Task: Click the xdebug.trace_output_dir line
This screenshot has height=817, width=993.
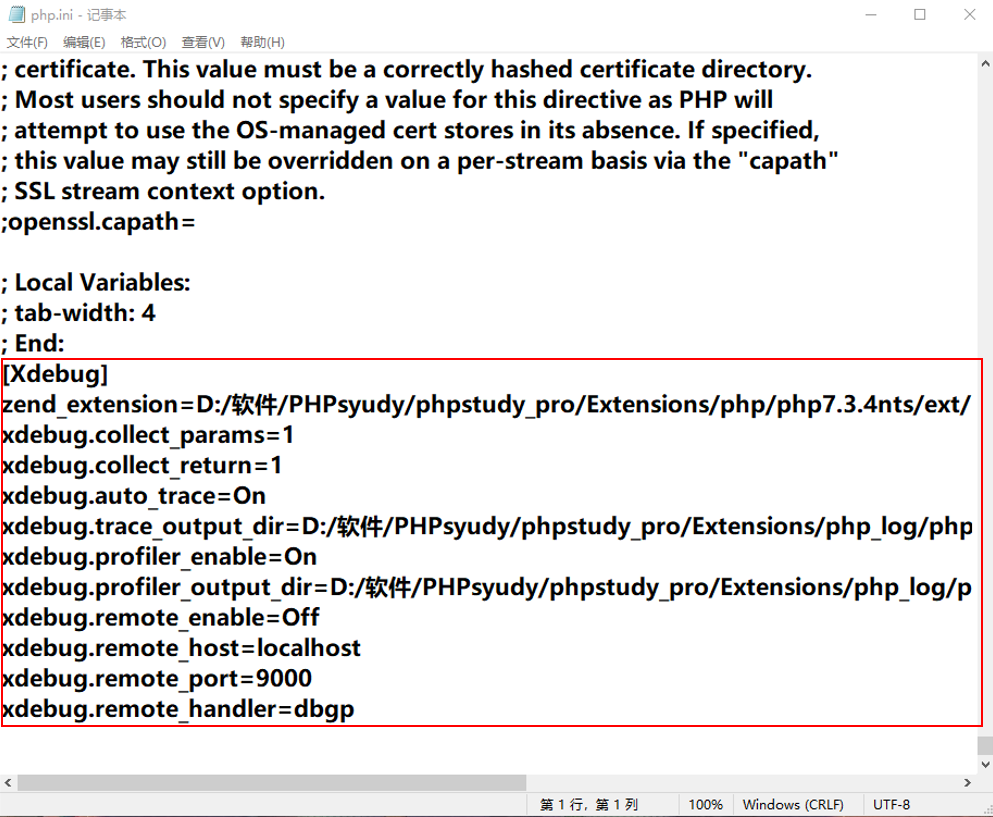Action: pos(487,526)
